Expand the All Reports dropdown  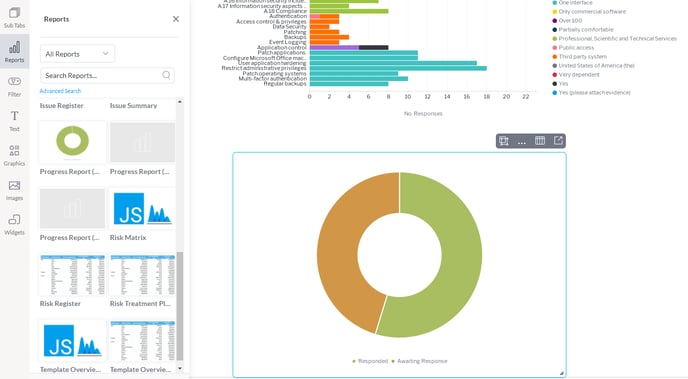pyautogui.click(x=77, y=54)
